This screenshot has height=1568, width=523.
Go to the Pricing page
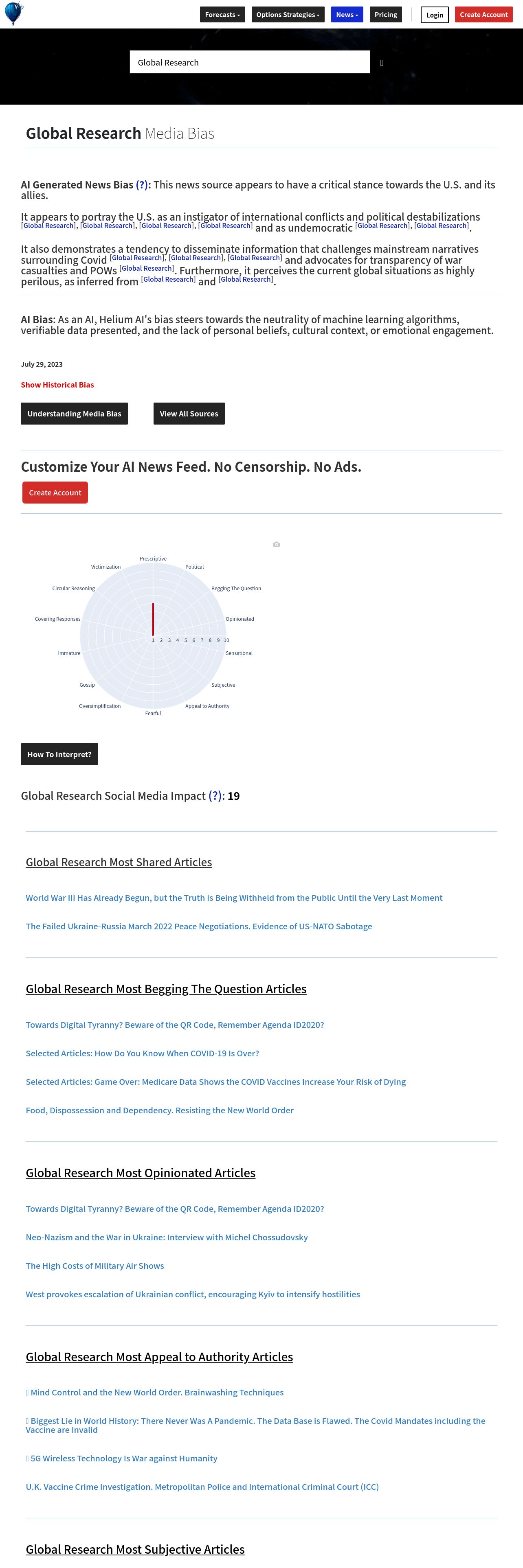pos(385,15)
